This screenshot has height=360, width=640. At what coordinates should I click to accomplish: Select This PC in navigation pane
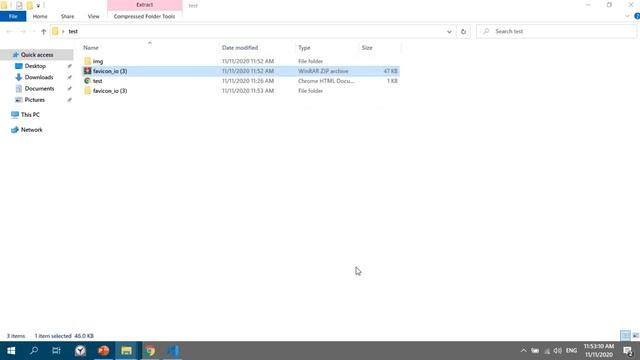click(30, 115)
